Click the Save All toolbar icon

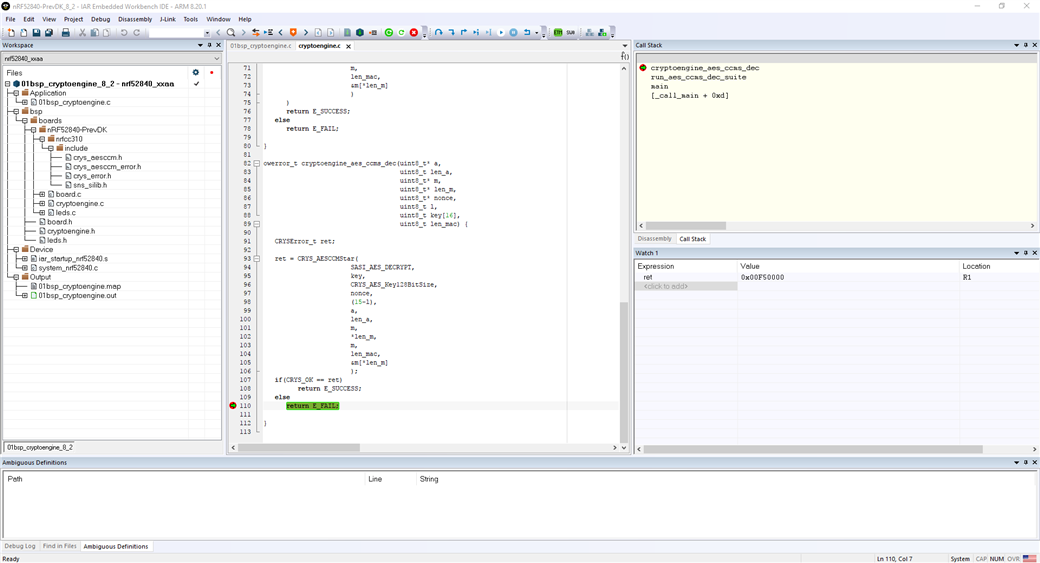pos(49,32)
